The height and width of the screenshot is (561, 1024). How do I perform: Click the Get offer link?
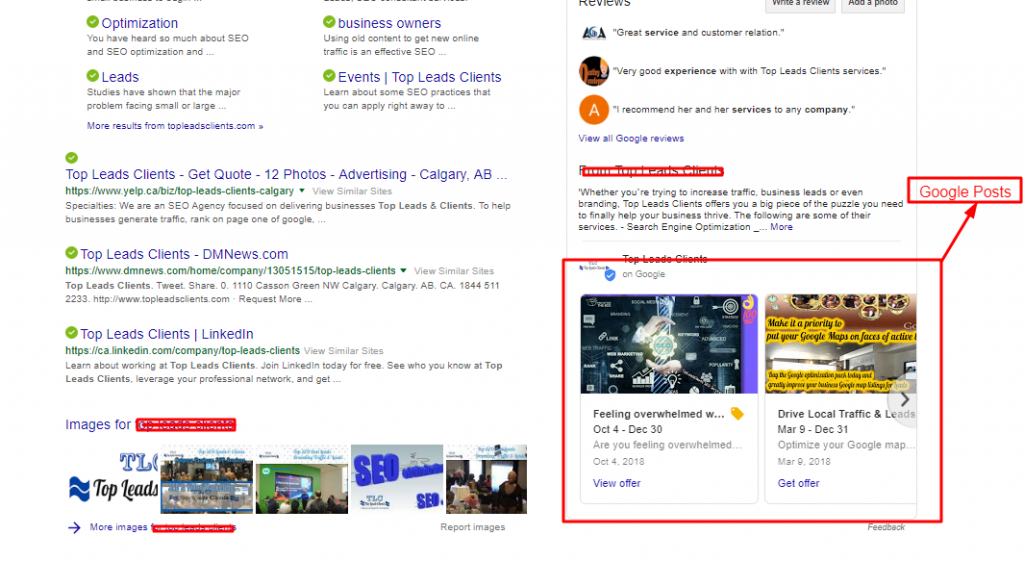[x=798, y=483]
